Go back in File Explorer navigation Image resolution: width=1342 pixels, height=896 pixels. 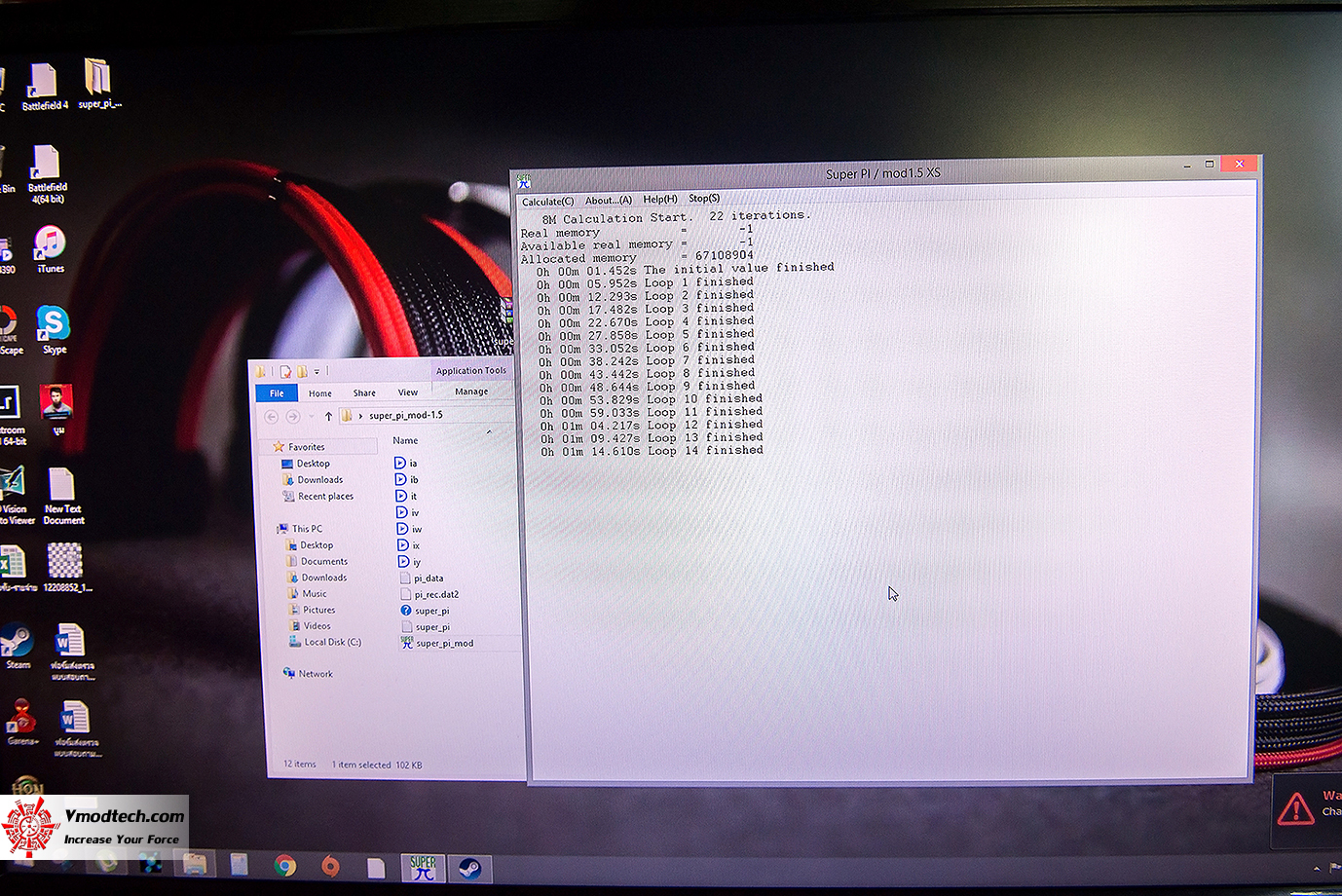[x=272, y=416]
